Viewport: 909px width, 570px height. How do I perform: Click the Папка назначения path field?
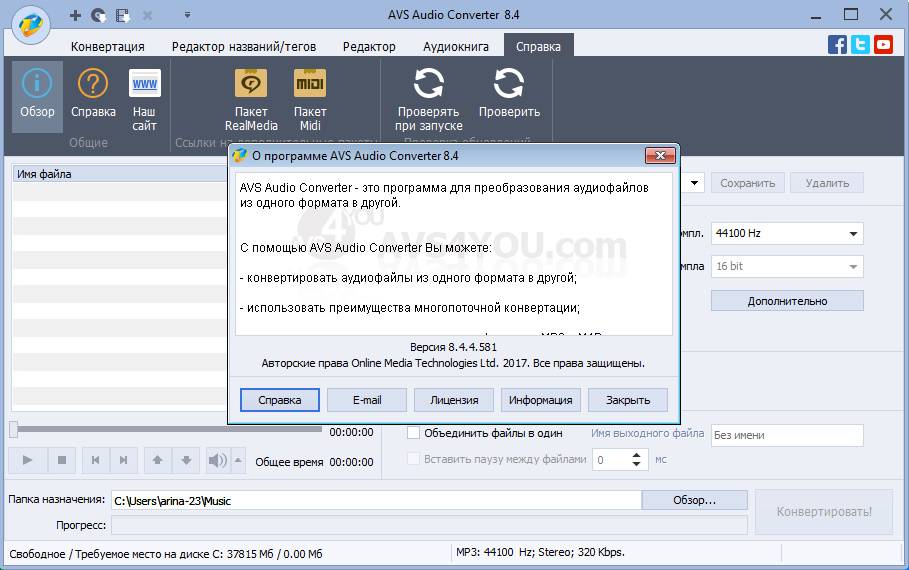pos(375,501)
